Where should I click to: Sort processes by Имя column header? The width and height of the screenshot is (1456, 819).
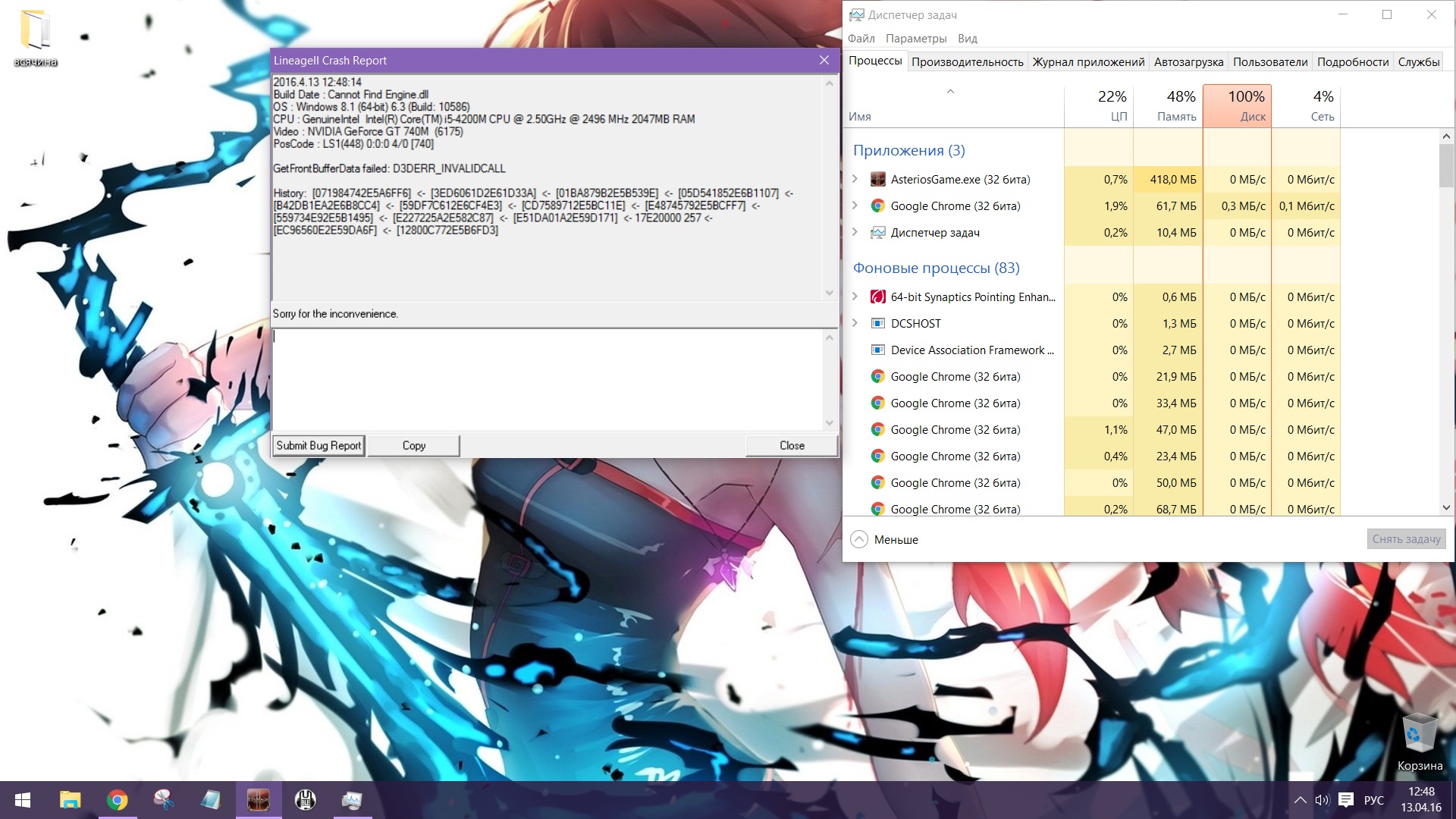[954, 106]
